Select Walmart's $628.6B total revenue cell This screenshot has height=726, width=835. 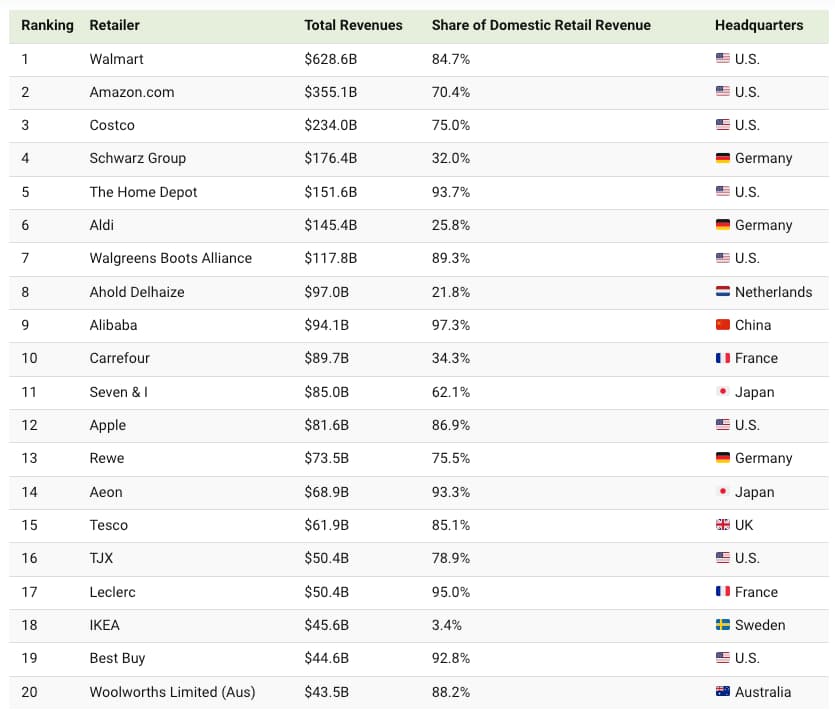pyautogui.click(x=330, y=59)
